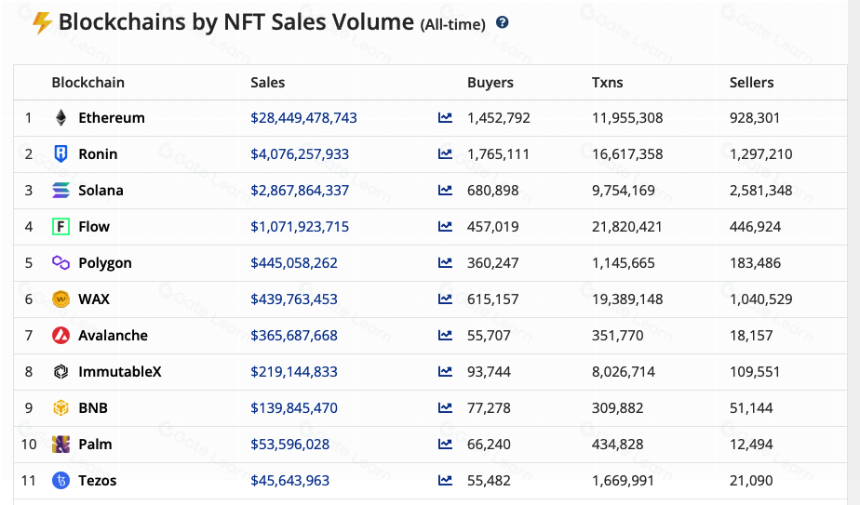Click the ImmutableX logo icon
The height and width of the screenshot is (505, 860).
(61, 372)
